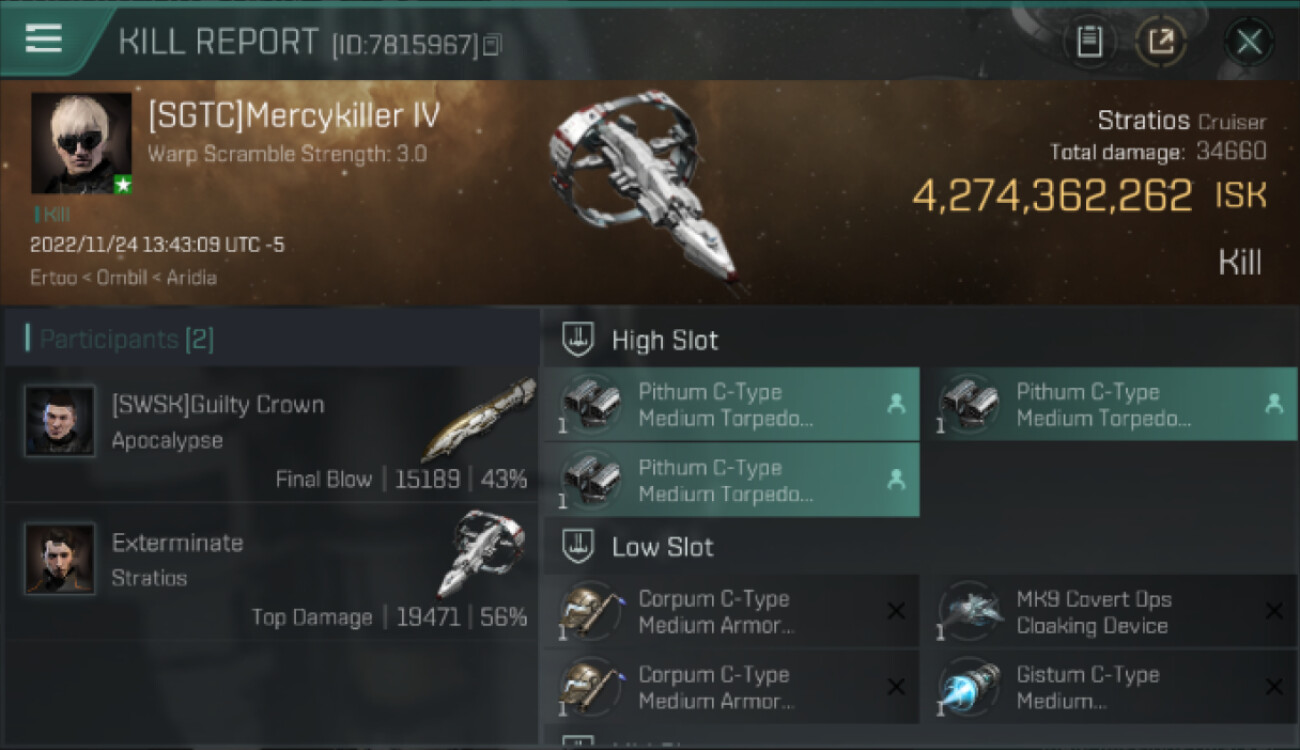Open the clipboard report icon

tap(1089, 41)
